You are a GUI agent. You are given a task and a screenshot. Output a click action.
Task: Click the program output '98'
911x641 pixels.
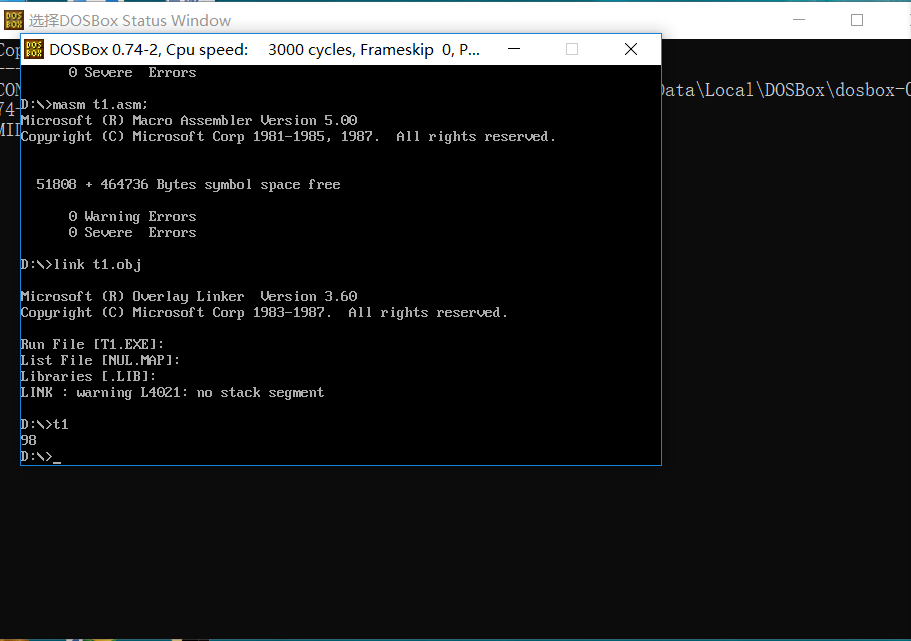click(x=28, y=441)
